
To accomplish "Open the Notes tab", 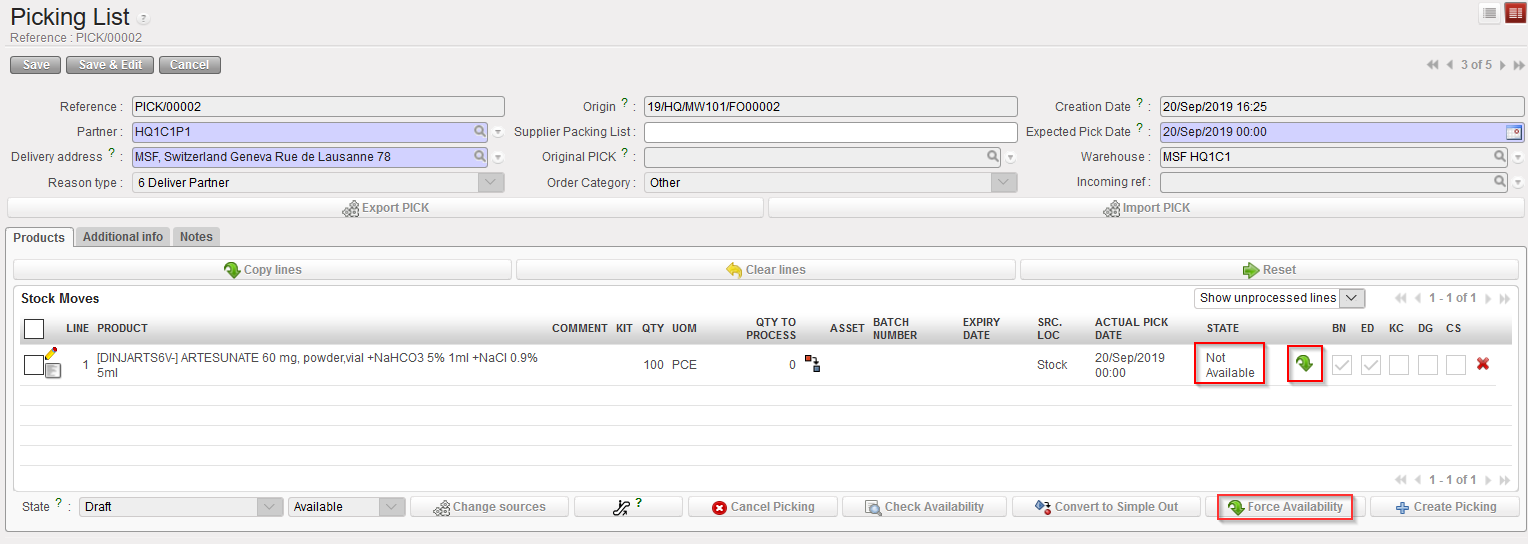I will point(196,237).
